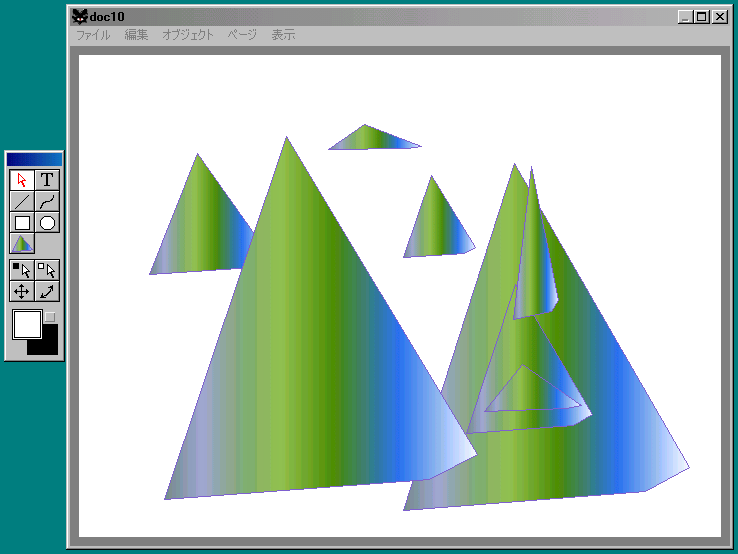Activate the filled-node selection arrow tool
This screenshot has width=738, height=554.
point(22,270)
